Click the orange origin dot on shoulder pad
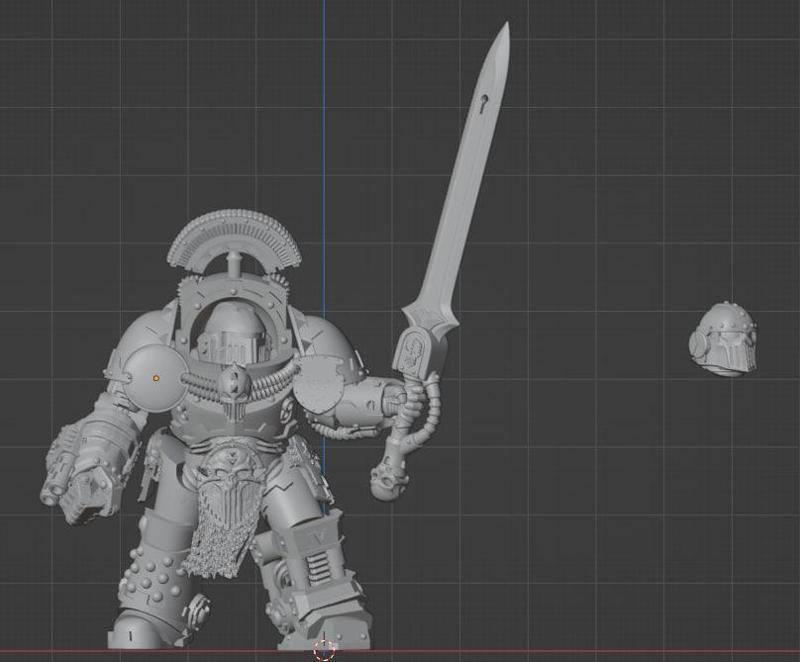The image size is (800, 662). [x=156, y=378]
